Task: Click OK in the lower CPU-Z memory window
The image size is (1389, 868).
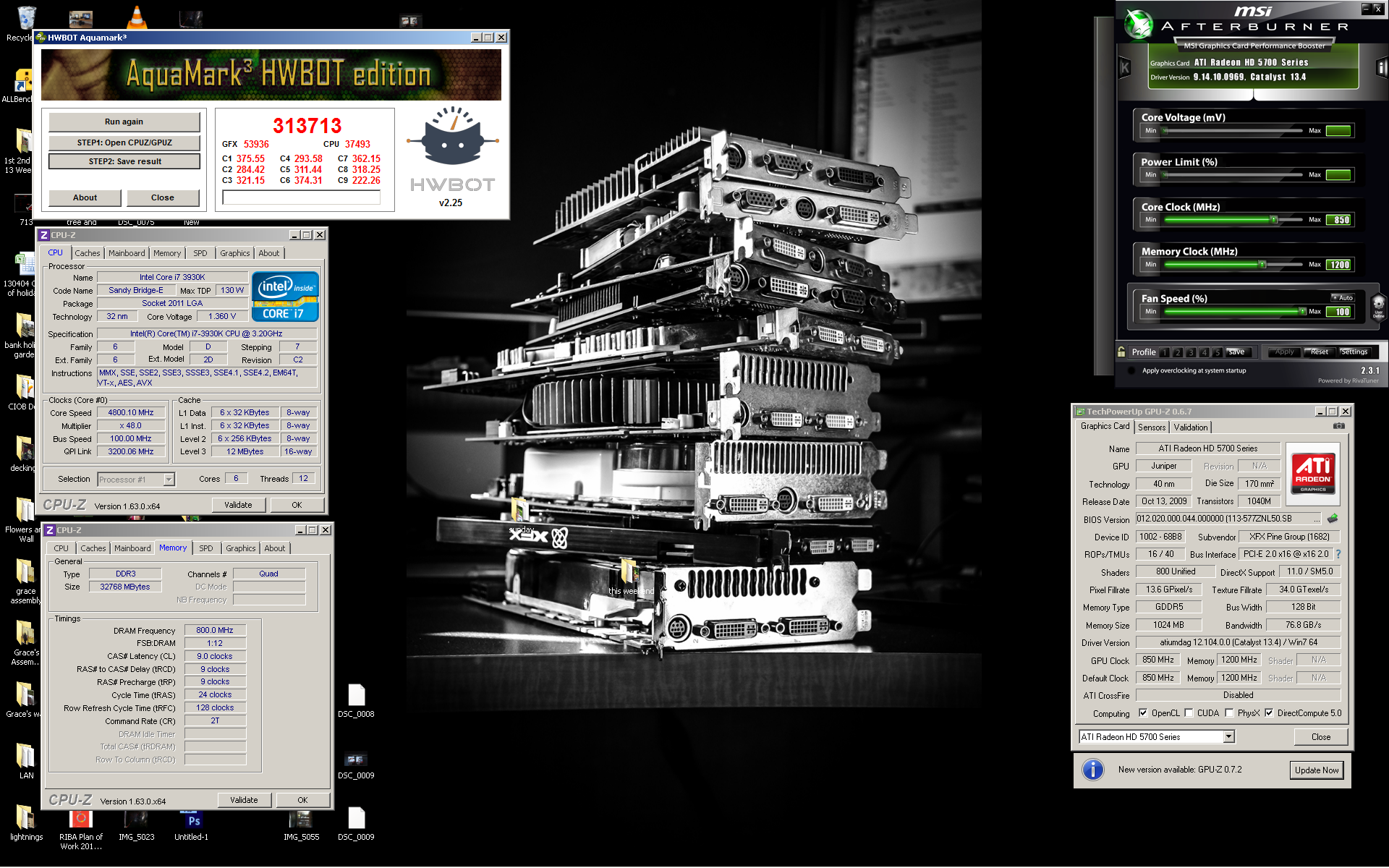Action: [x=302, y=800]
